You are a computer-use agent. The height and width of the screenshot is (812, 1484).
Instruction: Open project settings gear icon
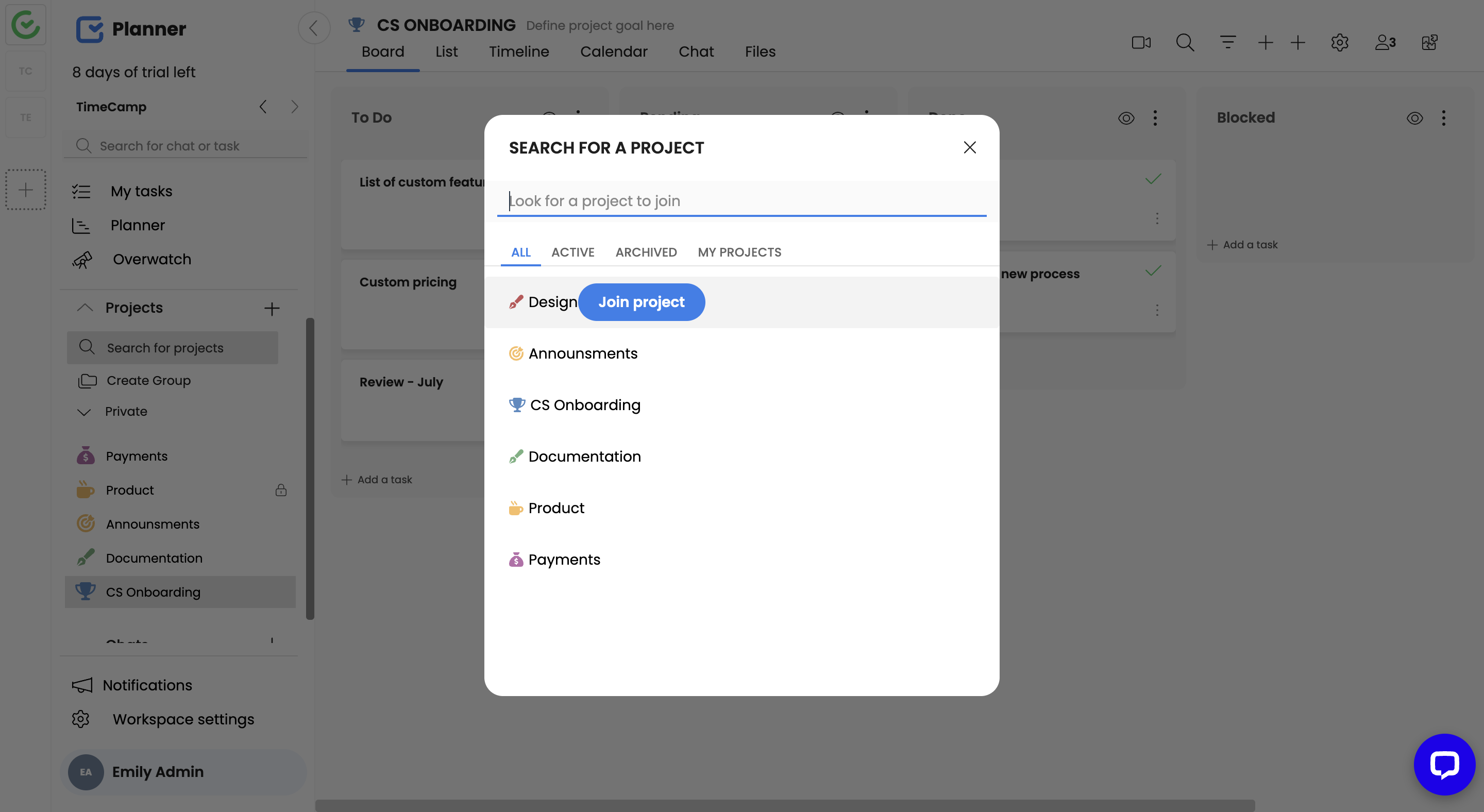1339,43
